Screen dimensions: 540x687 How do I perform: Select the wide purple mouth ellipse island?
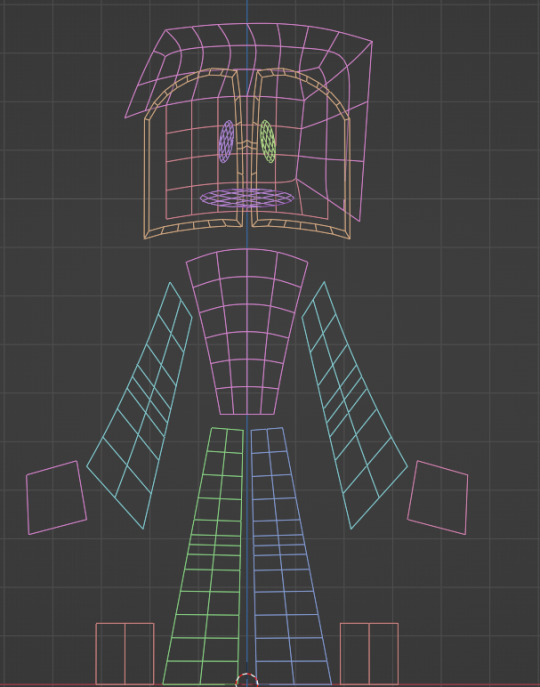pyautogui.click(x=247, y=198)
